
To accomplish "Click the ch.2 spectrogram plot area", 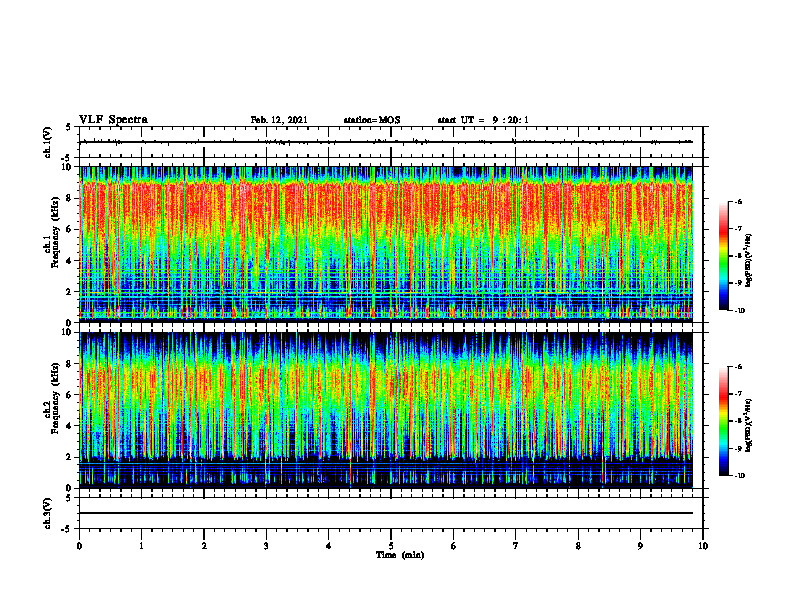I will click(386, 410).
